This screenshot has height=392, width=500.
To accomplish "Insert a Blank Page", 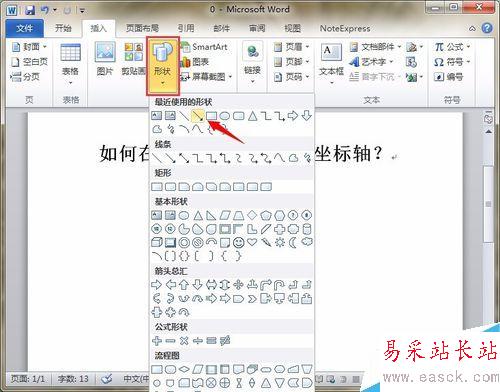I will (29, 62).
